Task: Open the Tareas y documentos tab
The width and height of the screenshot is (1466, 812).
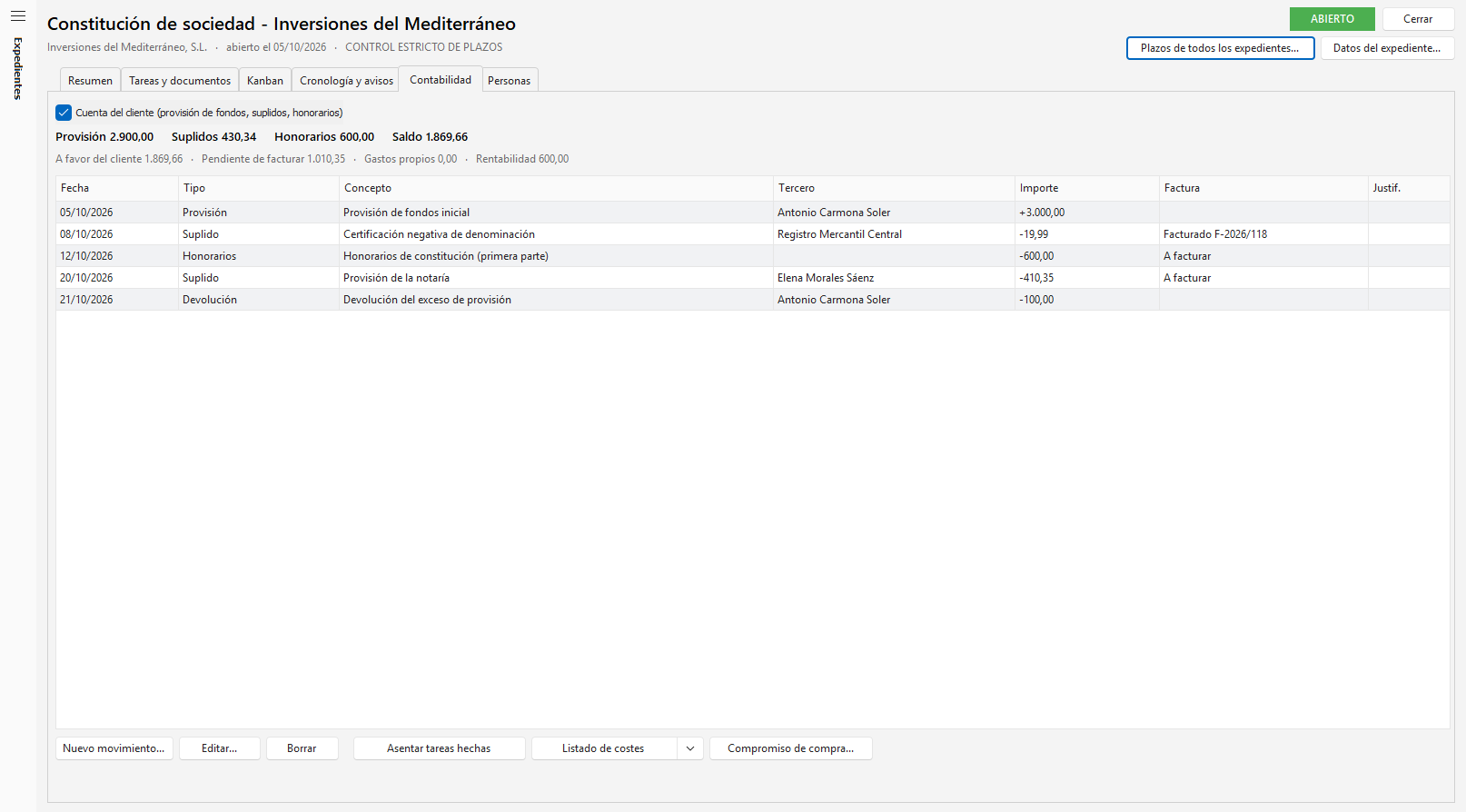Action: [180, 80]
